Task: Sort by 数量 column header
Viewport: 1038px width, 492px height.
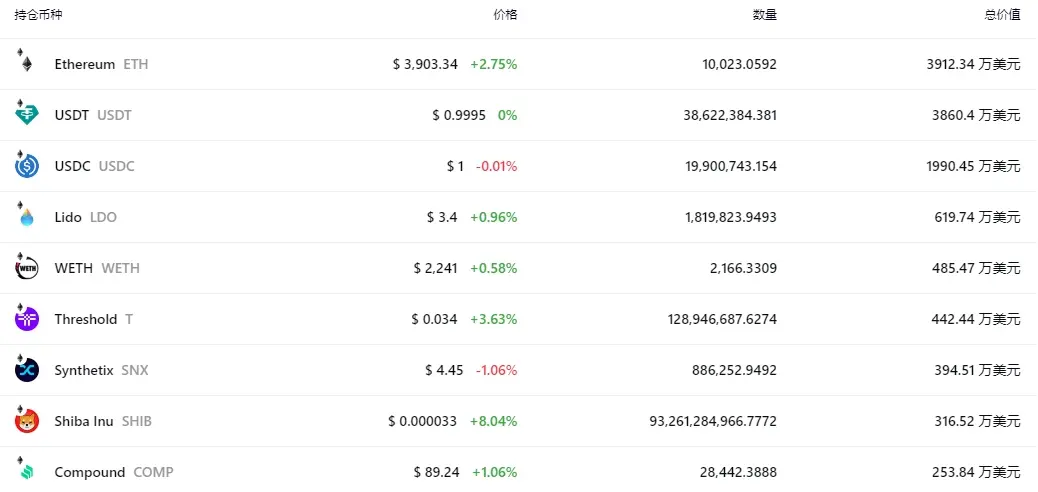Action: point(764,15)
